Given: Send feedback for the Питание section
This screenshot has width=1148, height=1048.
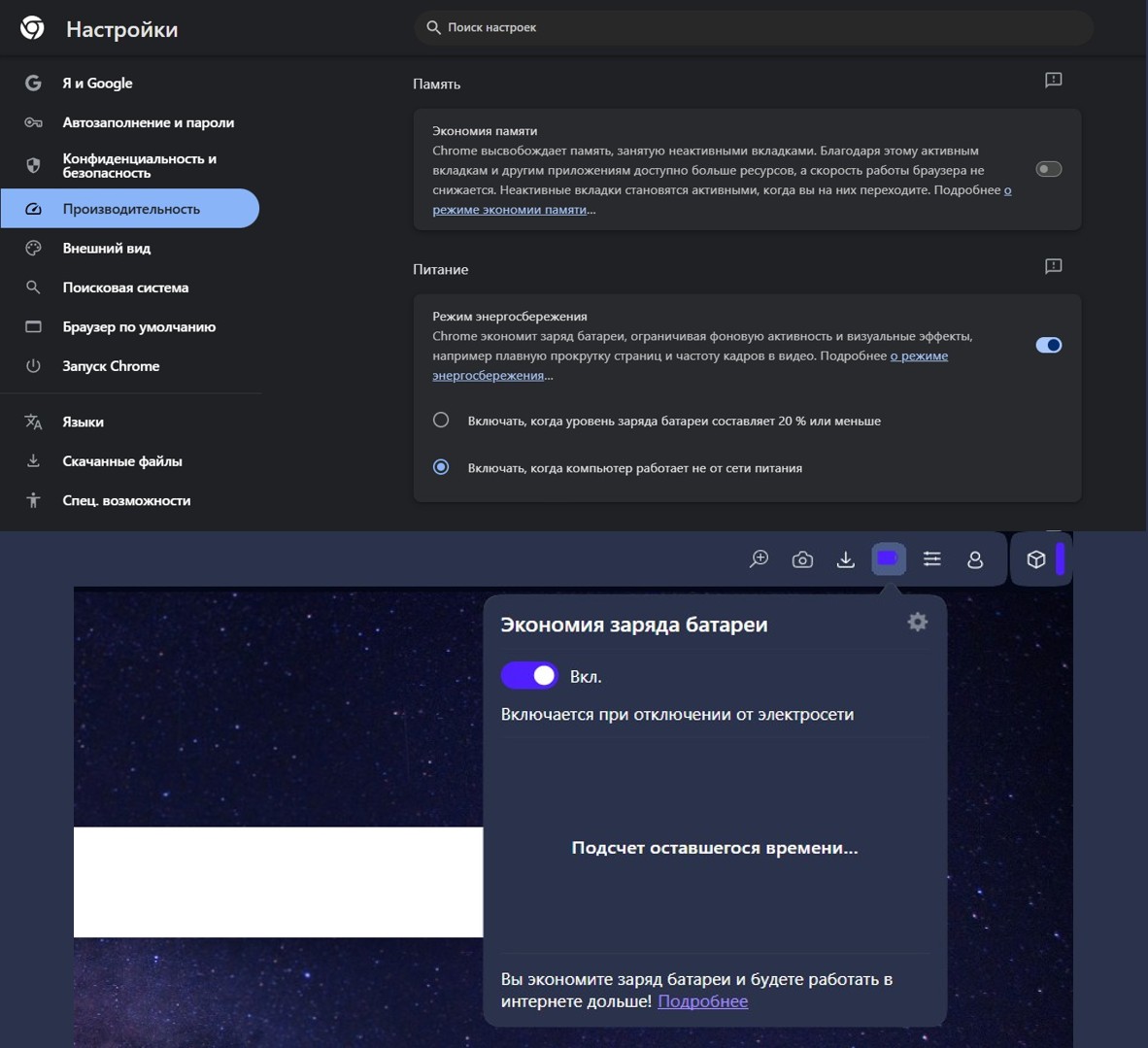Looking at the screenshot, I should 1053,266.
